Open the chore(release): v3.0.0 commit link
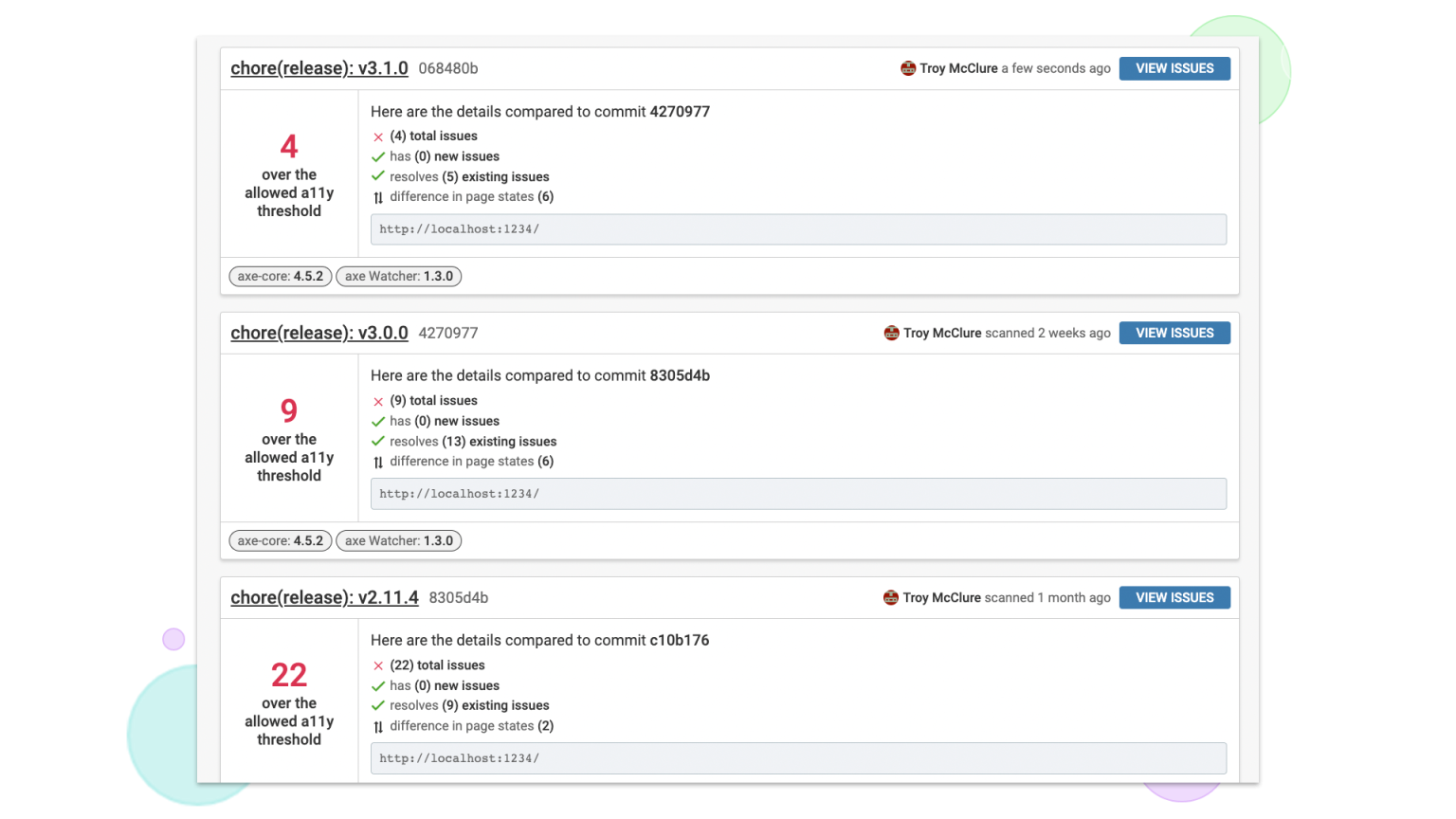 pos(319,333)
